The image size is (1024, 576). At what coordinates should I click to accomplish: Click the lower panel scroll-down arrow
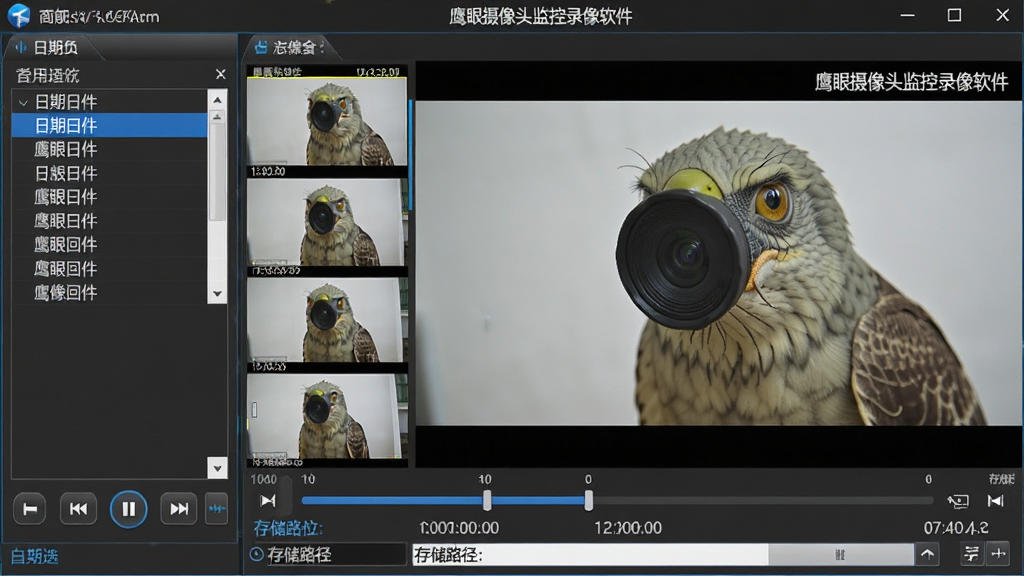point(217,468)
